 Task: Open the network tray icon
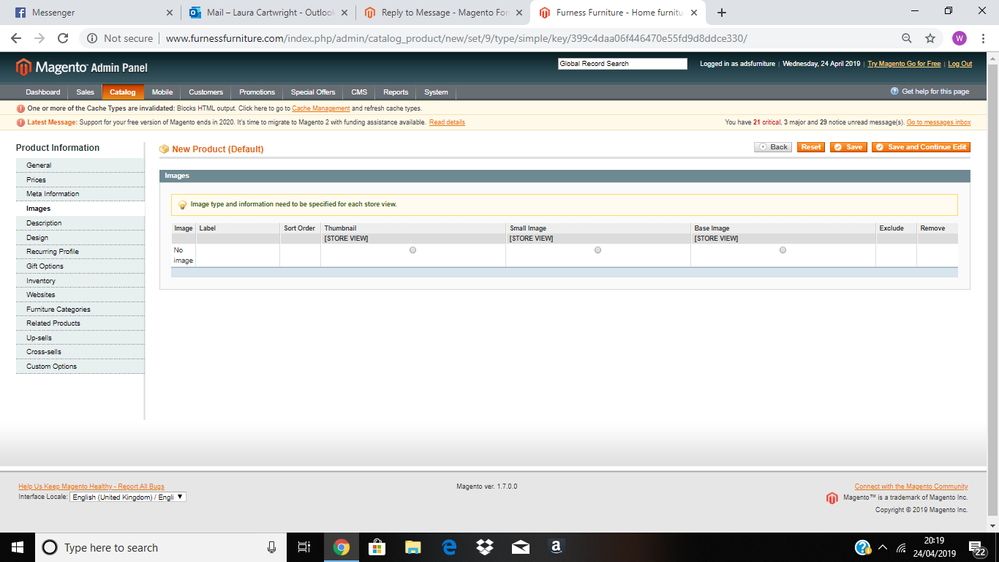901,547
